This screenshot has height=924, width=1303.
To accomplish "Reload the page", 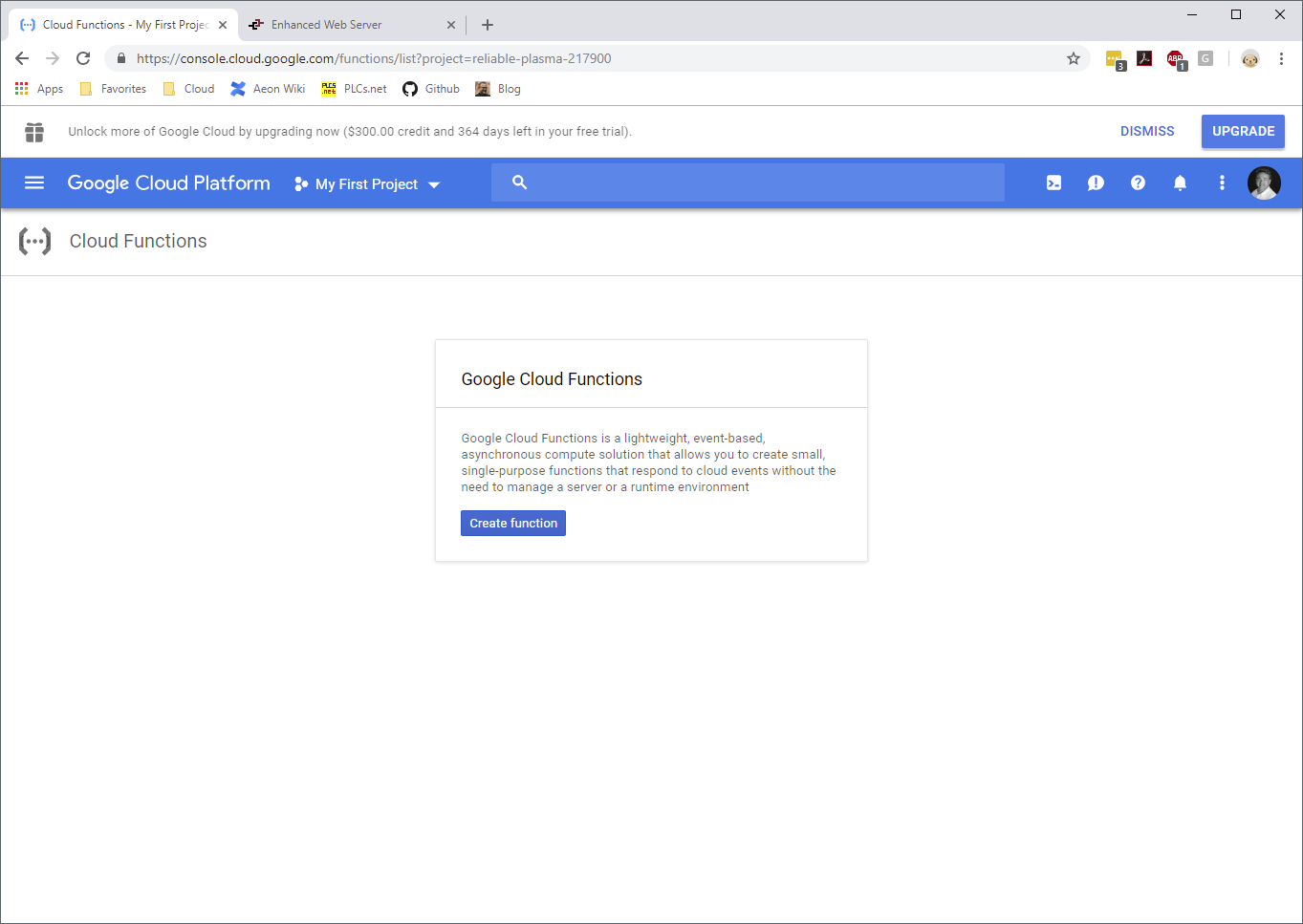I will [x=83, y=58].
